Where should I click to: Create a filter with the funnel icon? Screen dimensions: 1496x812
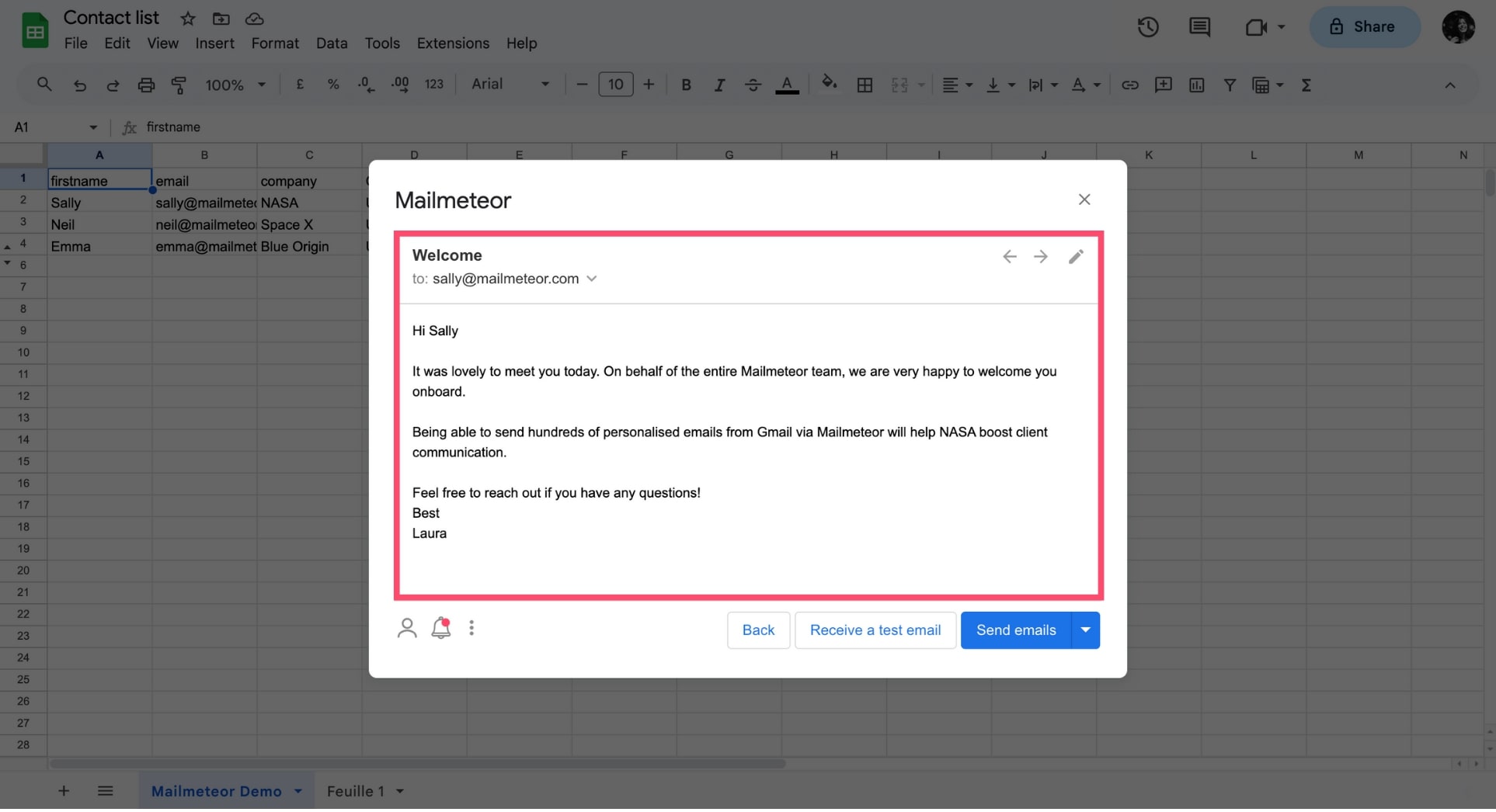click(1230, 85)
